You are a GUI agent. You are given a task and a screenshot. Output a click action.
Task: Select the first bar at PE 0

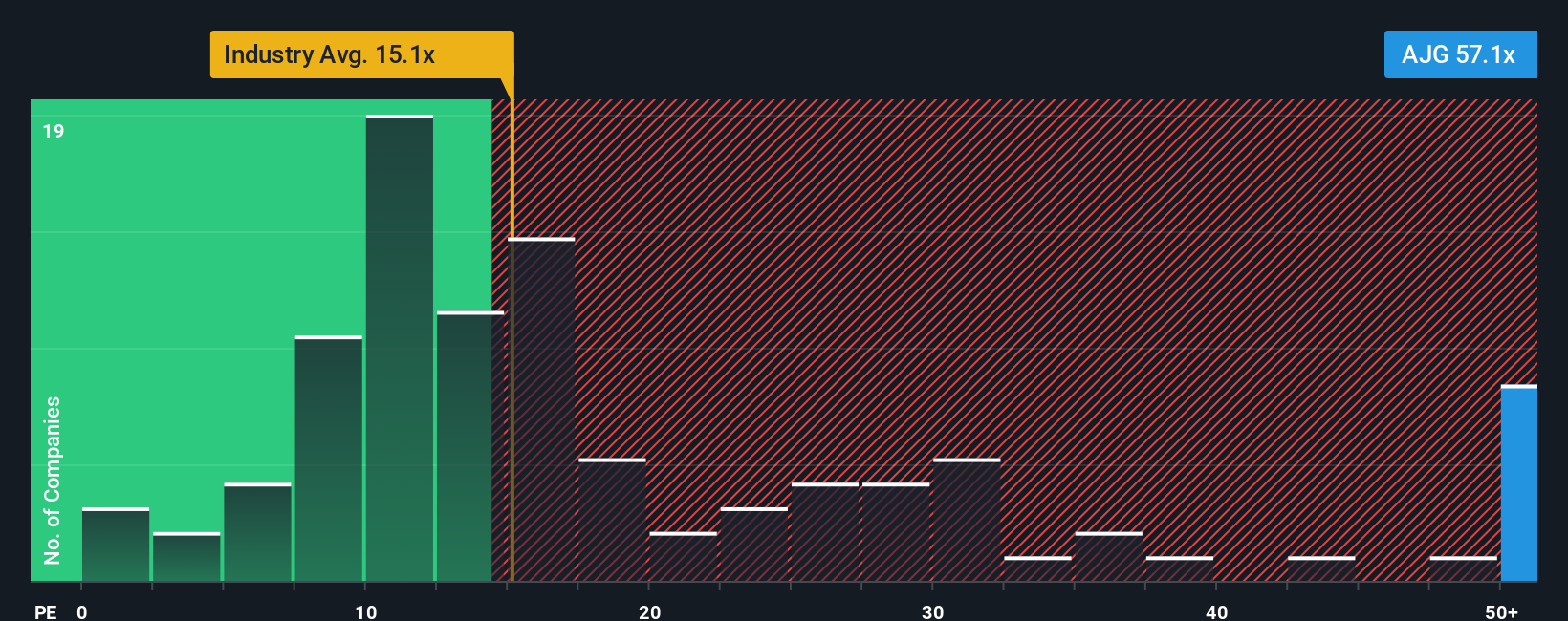coord(116,545)
